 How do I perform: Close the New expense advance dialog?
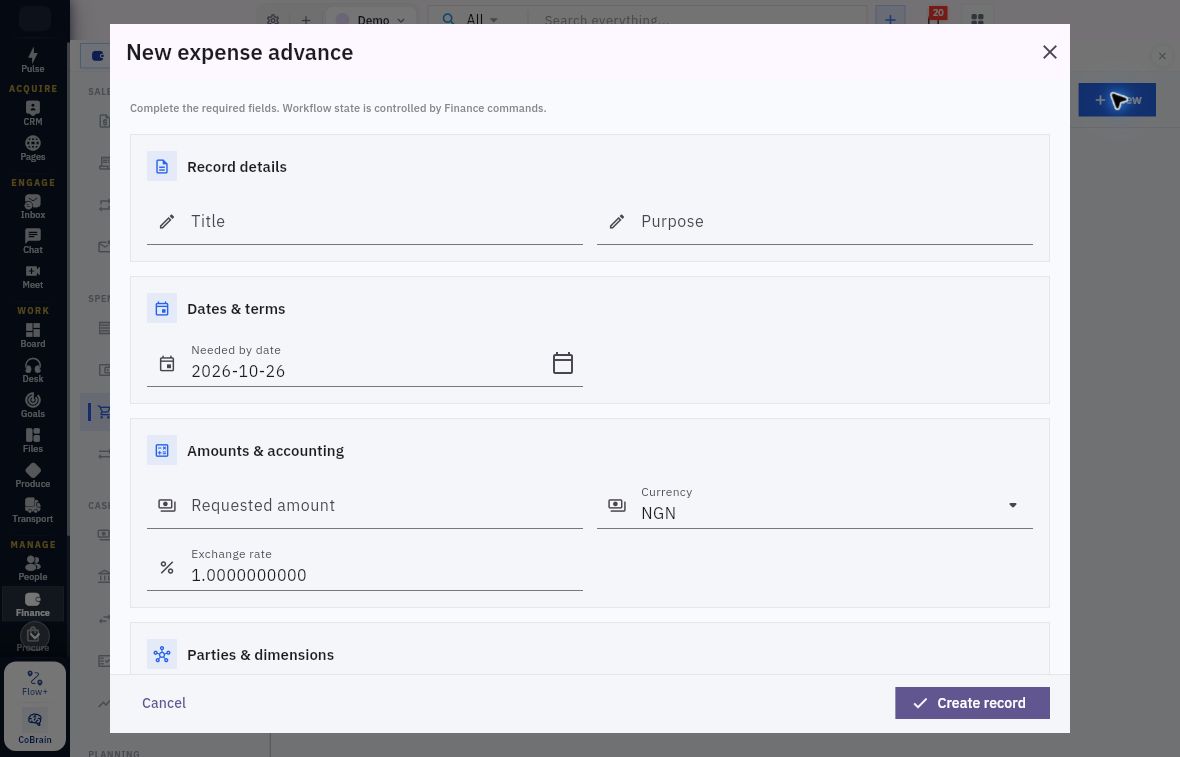point(1049,52)
